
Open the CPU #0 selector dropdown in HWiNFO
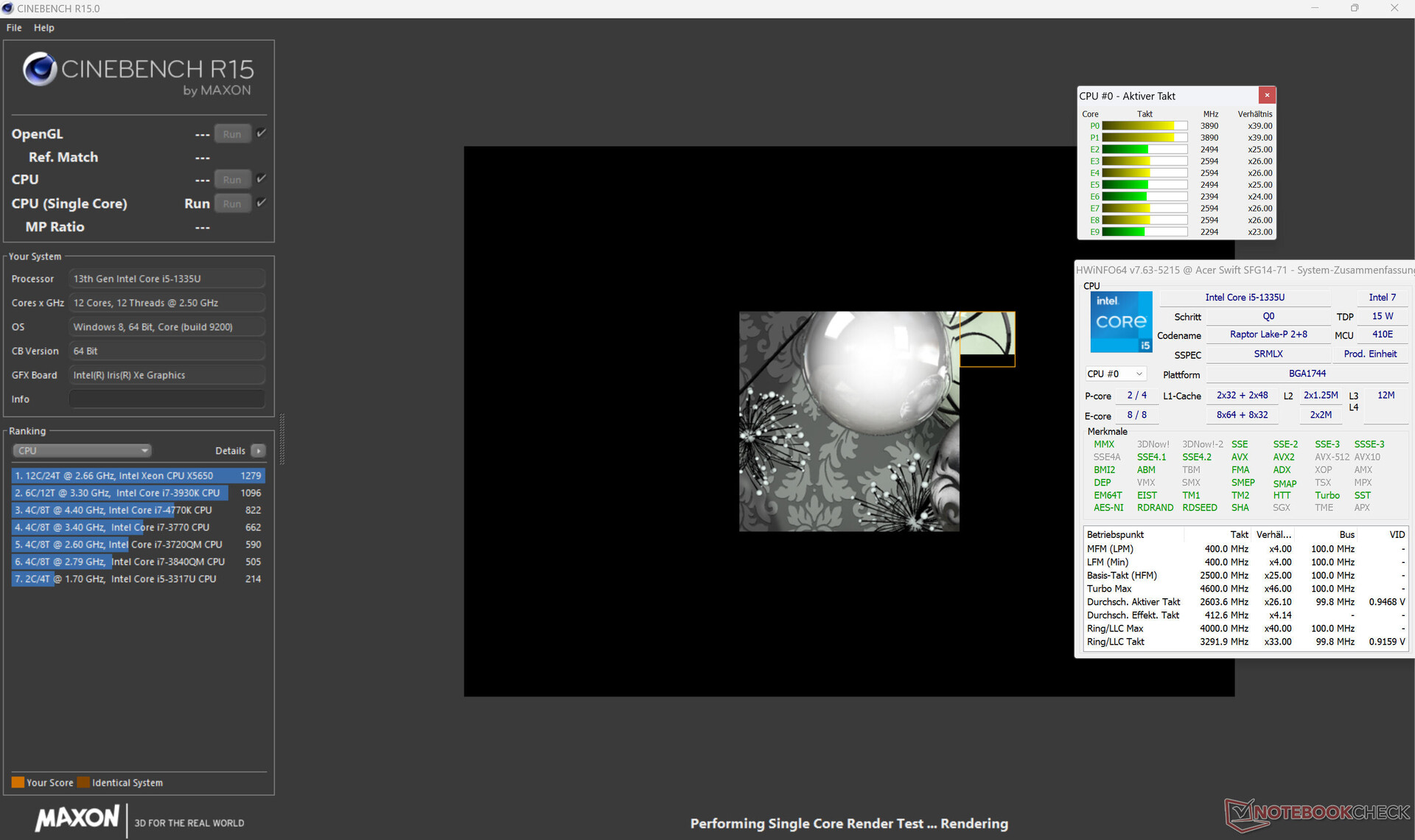1116,374
